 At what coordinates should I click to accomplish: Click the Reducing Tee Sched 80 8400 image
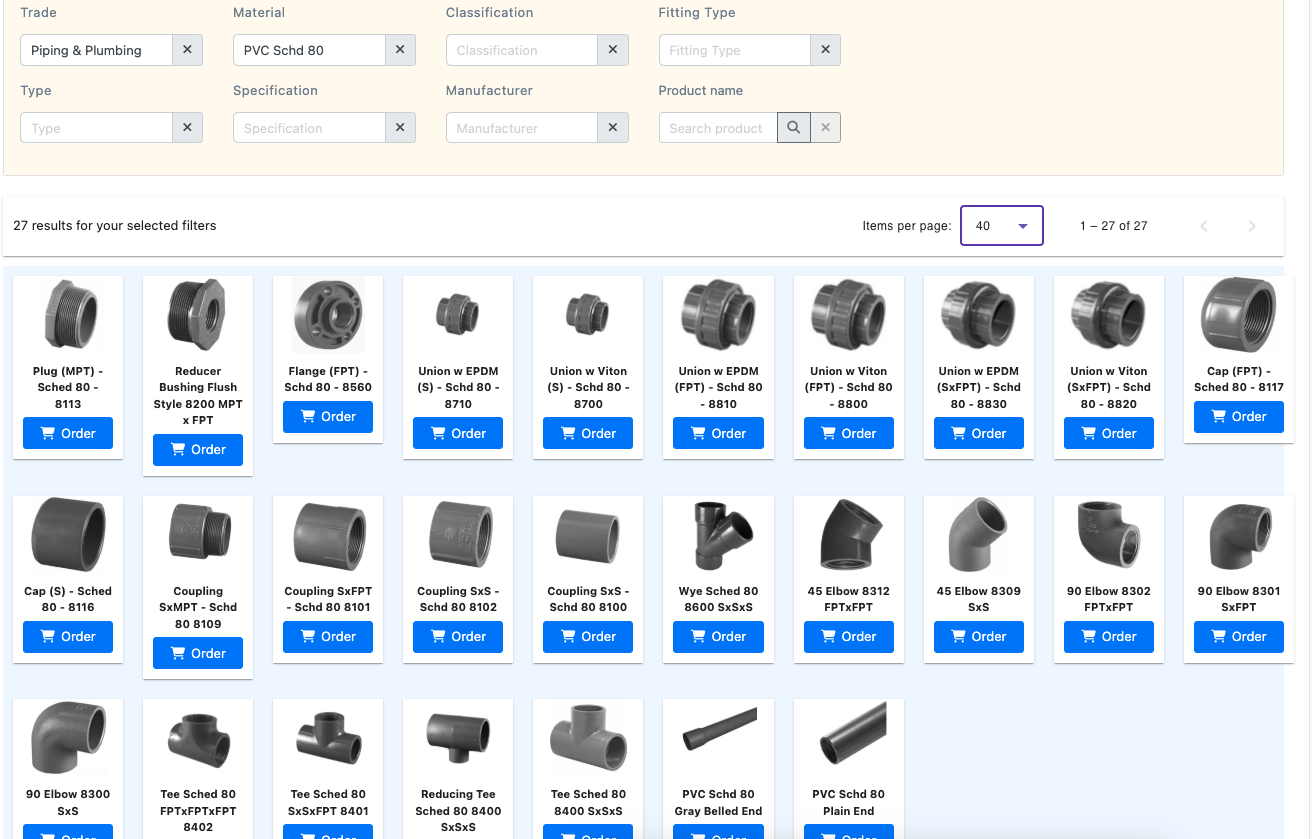[457, 737]
